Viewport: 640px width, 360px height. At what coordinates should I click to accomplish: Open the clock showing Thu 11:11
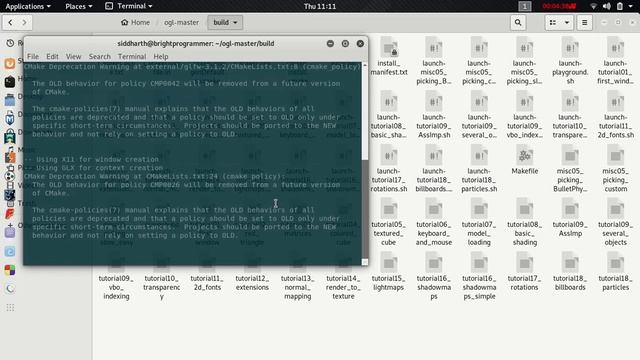coord(320,6)
